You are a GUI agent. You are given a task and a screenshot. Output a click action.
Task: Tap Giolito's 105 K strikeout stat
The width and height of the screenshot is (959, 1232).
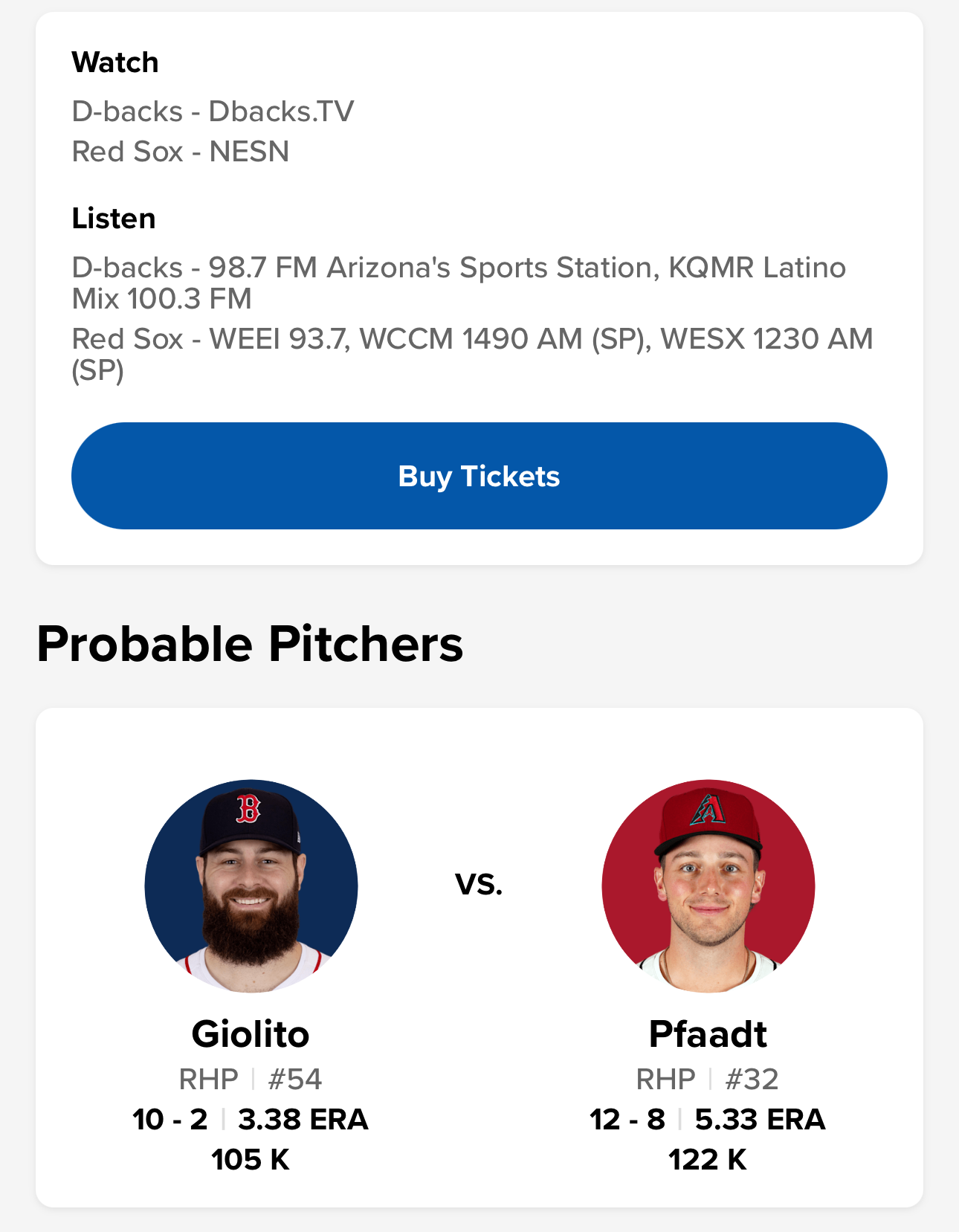click(x=251, y=1159)
